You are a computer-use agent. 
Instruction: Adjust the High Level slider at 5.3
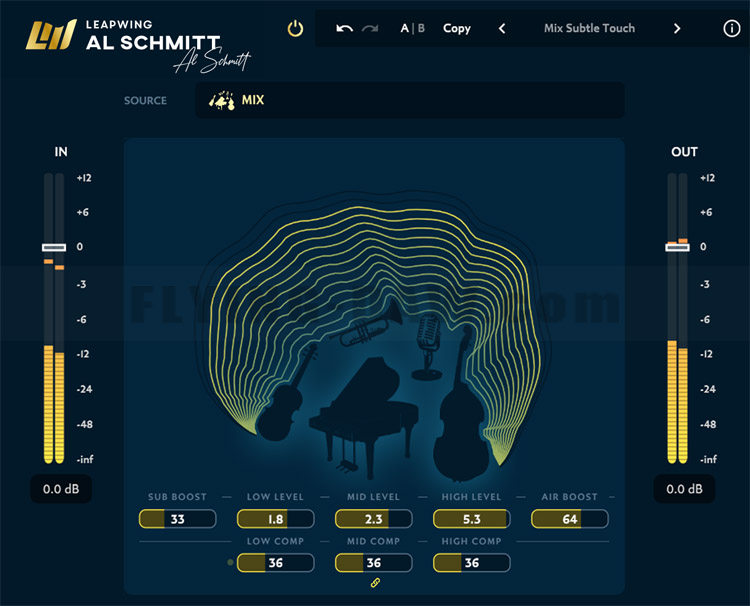[x=472, y=519]
